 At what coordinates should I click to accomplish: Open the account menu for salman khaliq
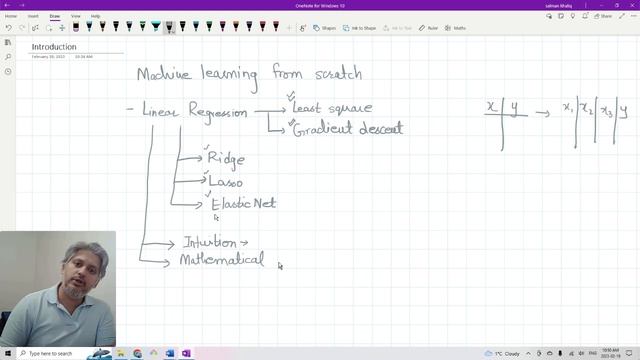[x=558, y=6]
